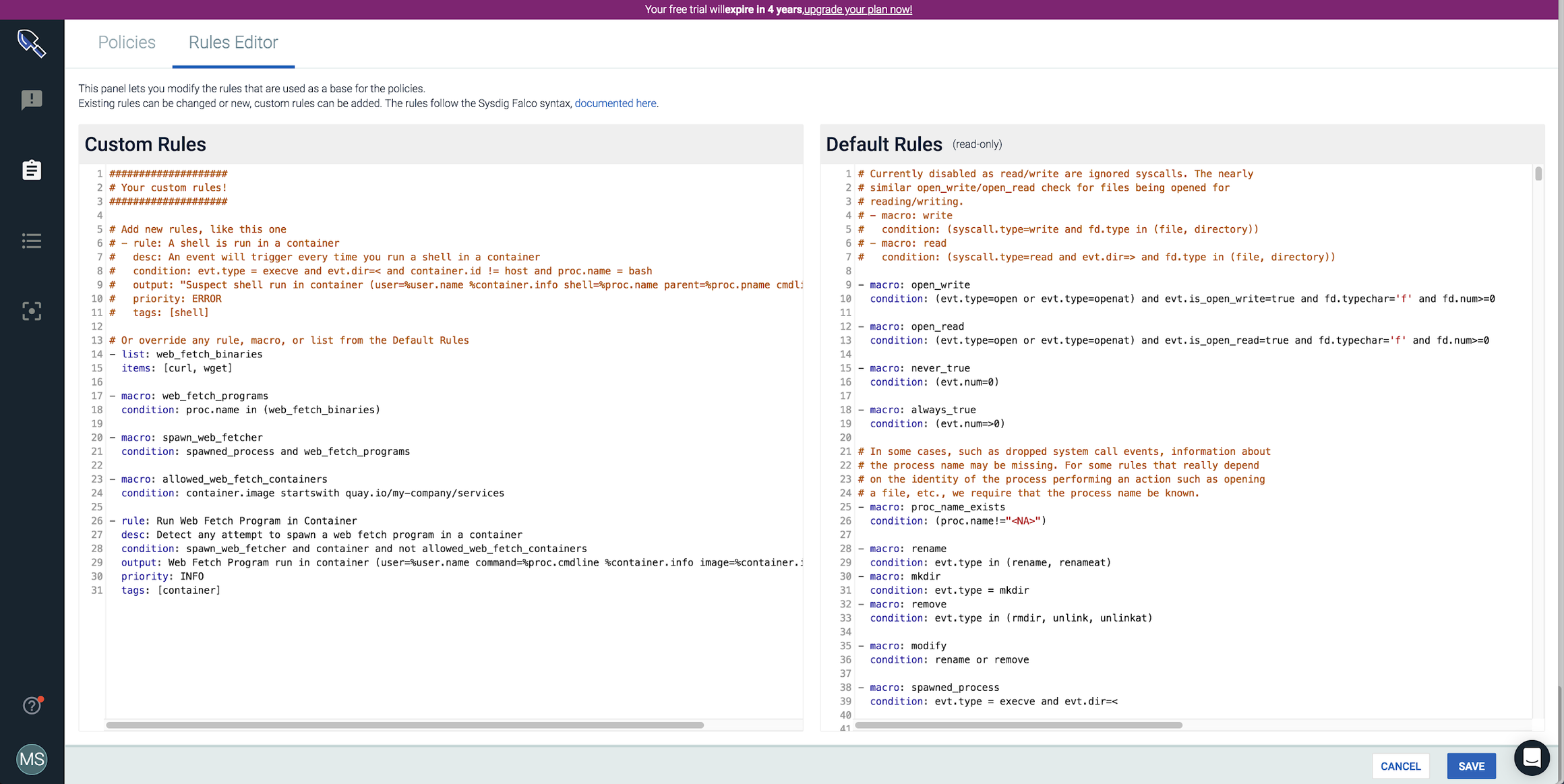Click 'This panel lets you modify the rules' description
The width and height of the screenshot is (1564, 784).
(x=251, y=88)
